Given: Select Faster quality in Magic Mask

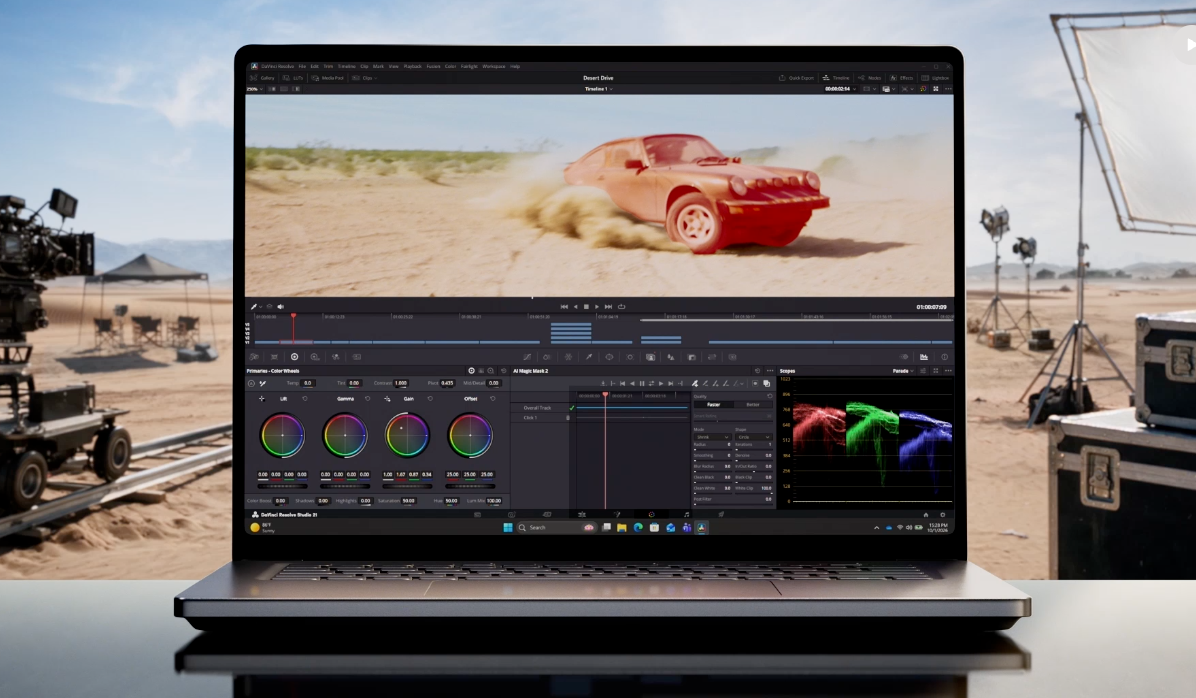Looking at the screenshot, I should 713,405.
